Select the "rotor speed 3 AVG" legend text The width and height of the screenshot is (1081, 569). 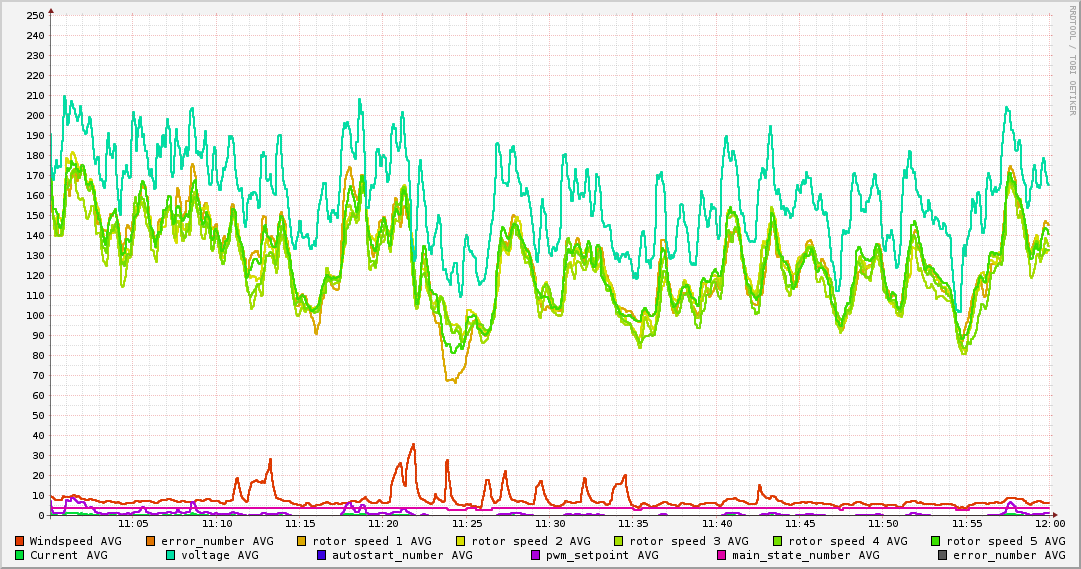[x=689, y=541]
